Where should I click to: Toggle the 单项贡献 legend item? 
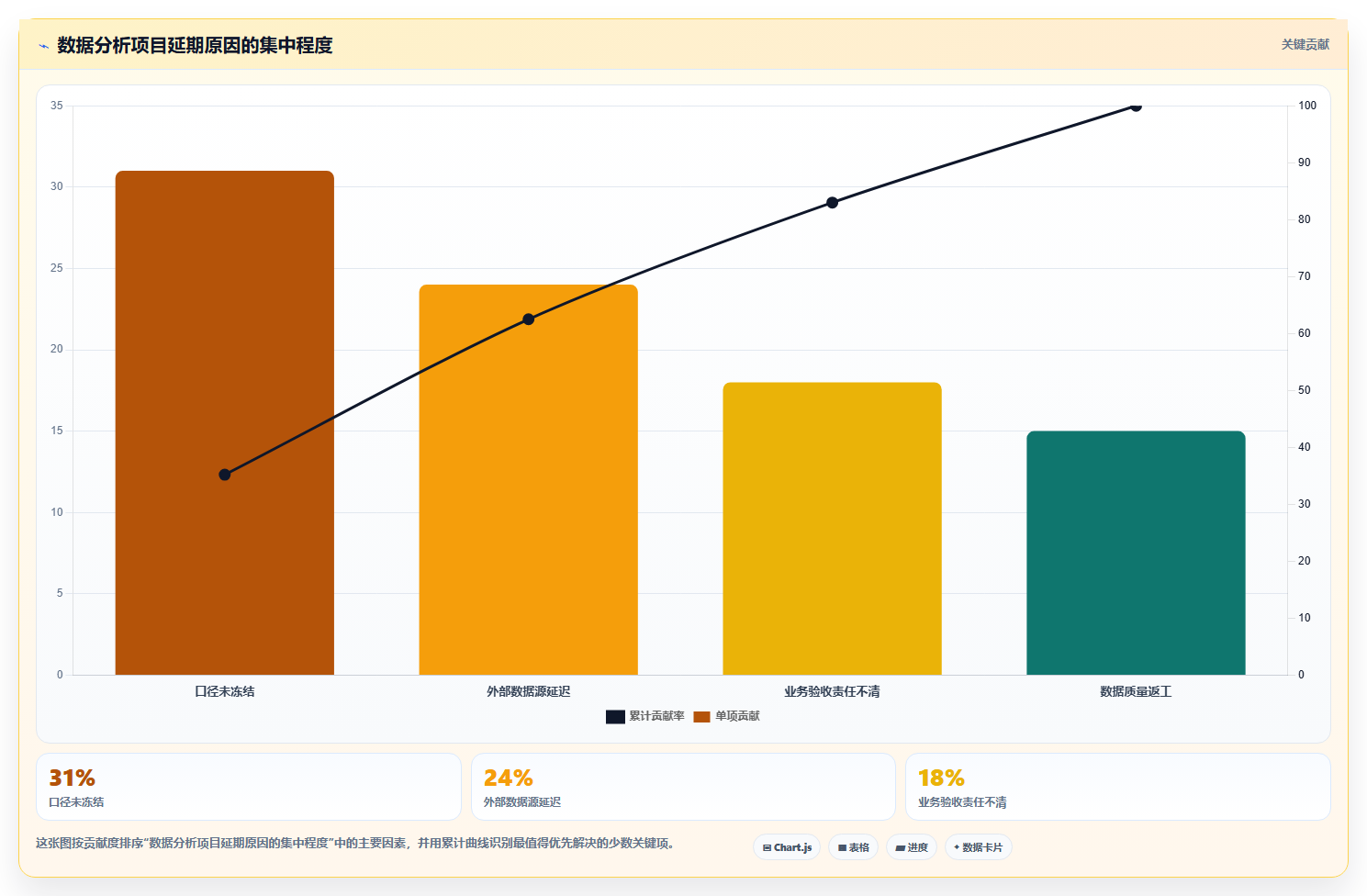coord(726,716)
